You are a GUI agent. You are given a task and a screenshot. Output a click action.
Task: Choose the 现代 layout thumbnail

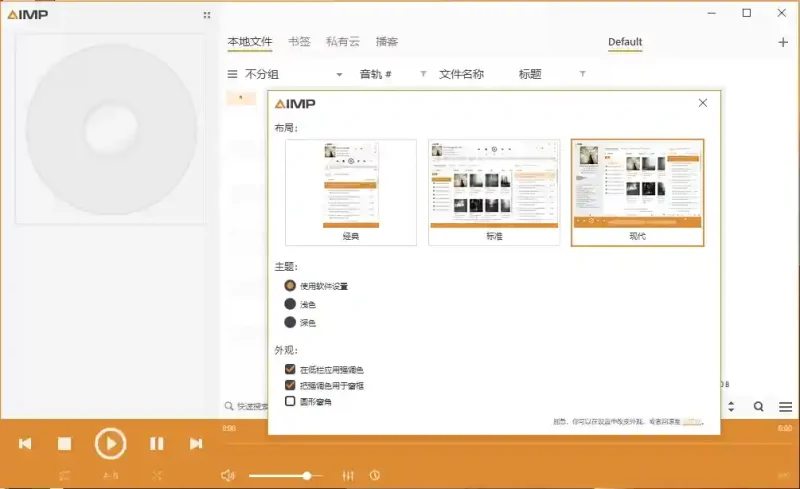(x=637, y=192)
